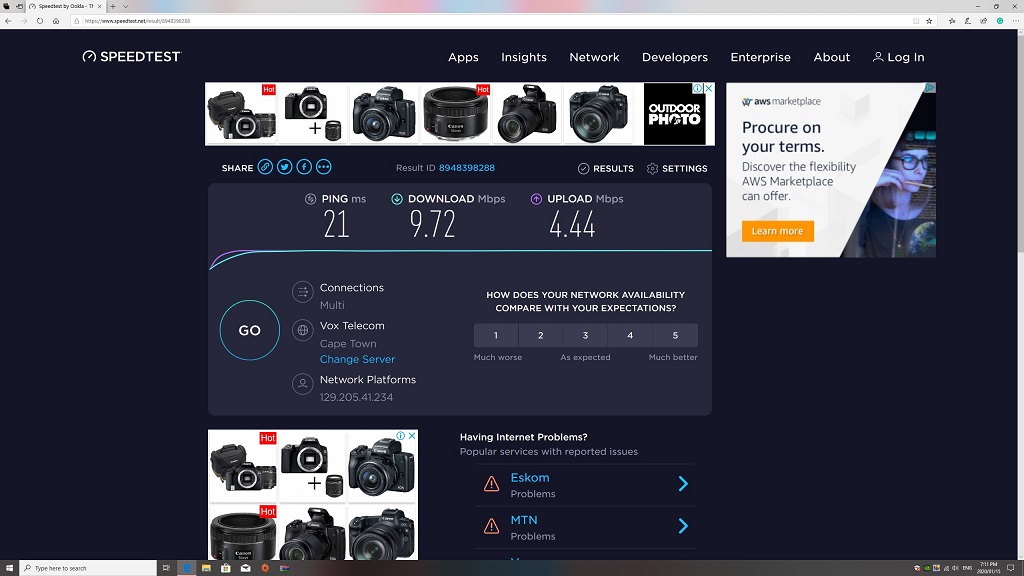This screenshot has height=576, width=1024.
Task: Rate network availability as 2
Action: point(541,335)
